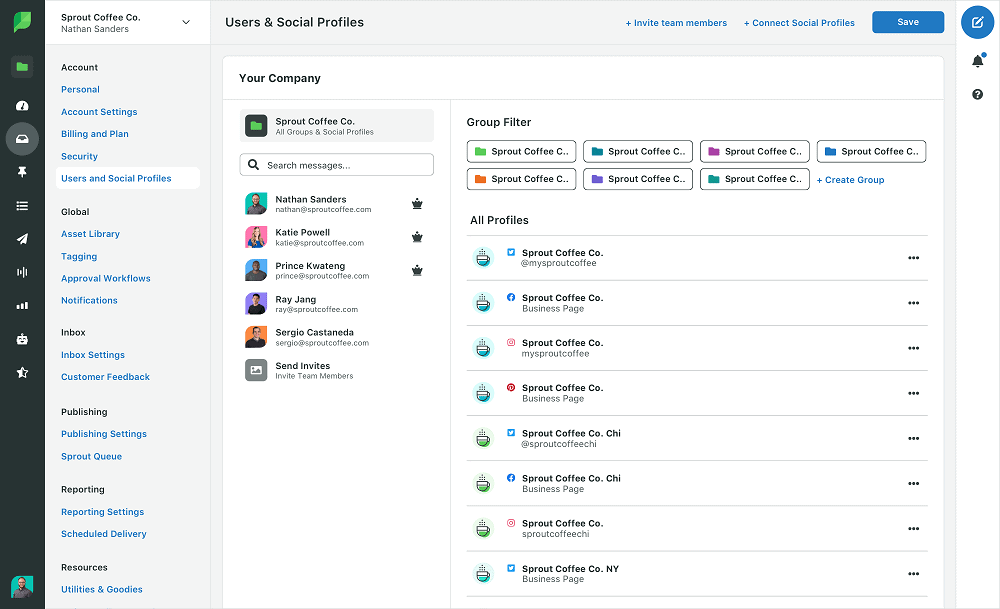Image resolution: width=1000 pixels, height=609 pixels.
Task: Open Asset Library
Action: (90, 234)
